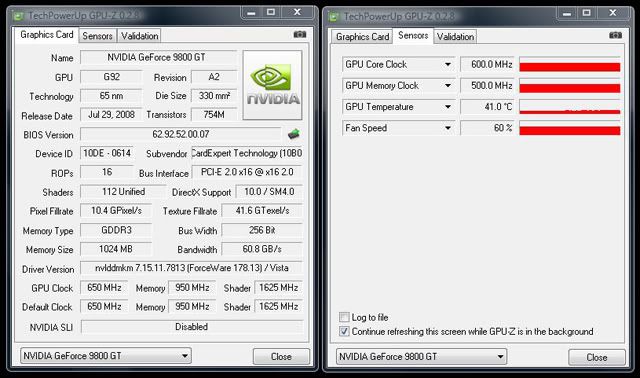Click the Device ID field 10DE - 0614
This screenshot has width=640, height=378.
107,153
